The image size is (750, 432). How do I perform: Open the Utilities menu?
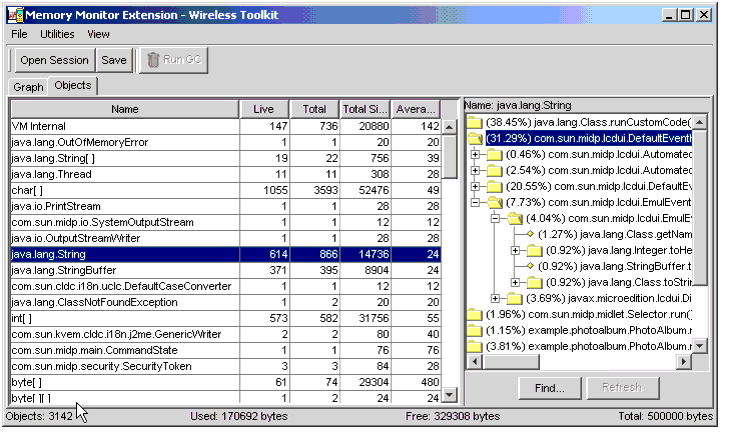pyautogui.click(x=57, y=34)
